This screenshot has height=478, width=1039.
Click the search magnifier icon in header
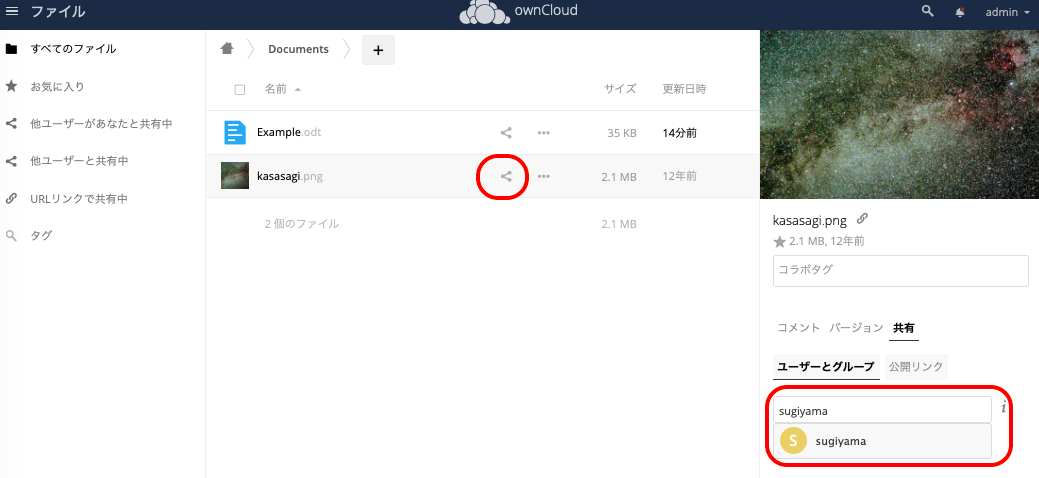tap(927, 12)
